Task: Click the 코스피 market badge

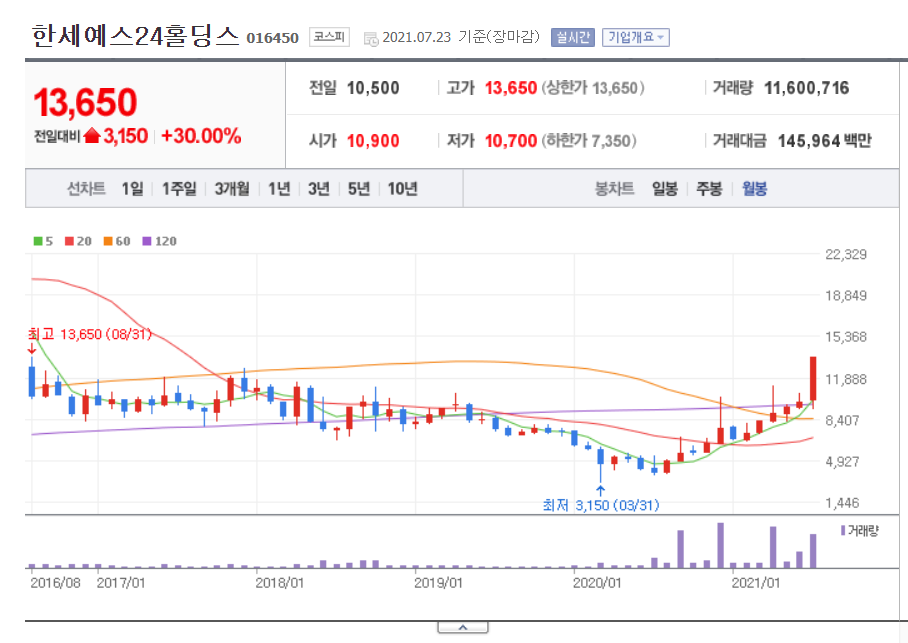Action: pyautogui.click(x=329, y=37)
